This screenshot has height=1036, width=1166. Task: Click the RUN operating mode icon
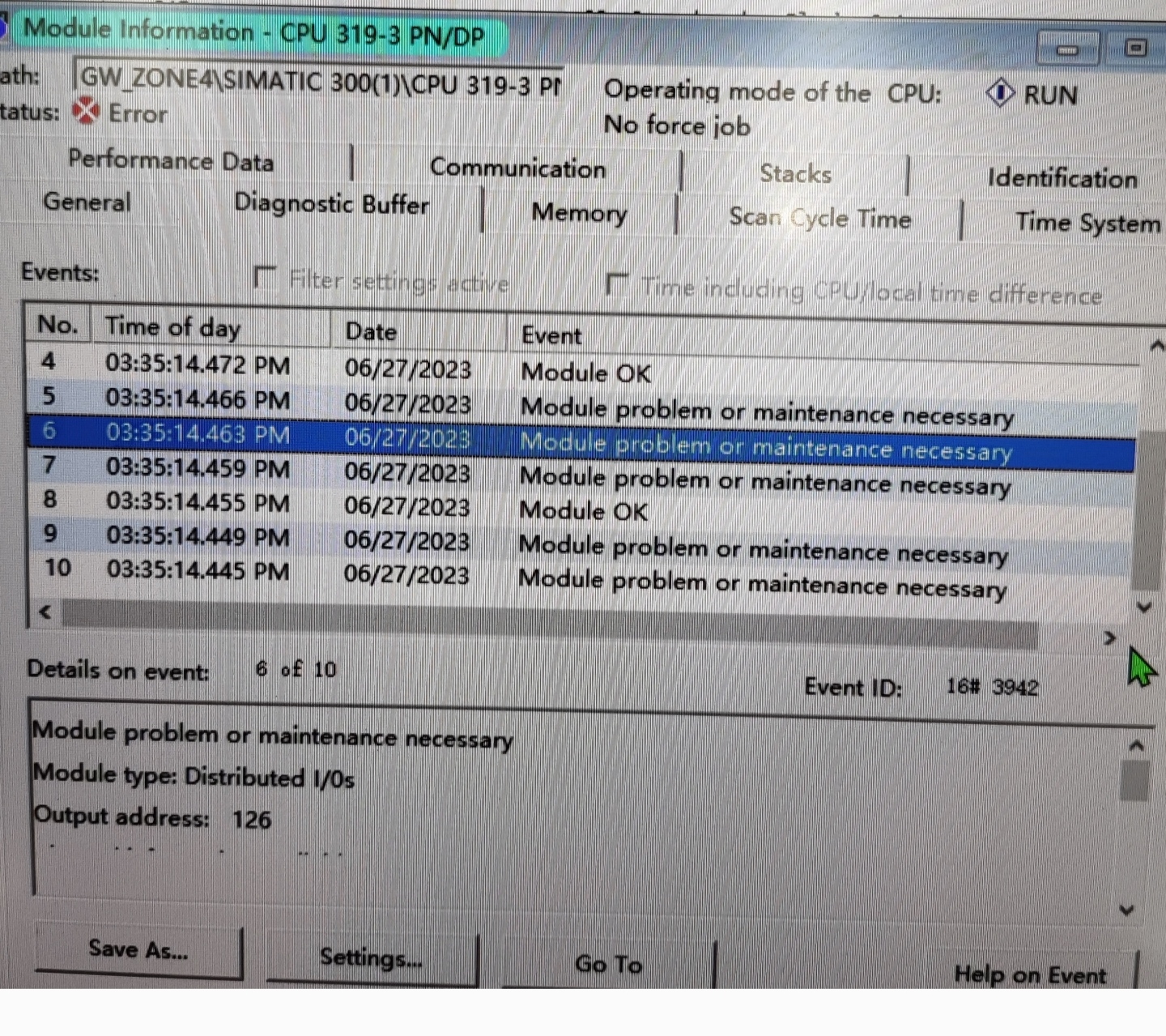point(1000,93)
